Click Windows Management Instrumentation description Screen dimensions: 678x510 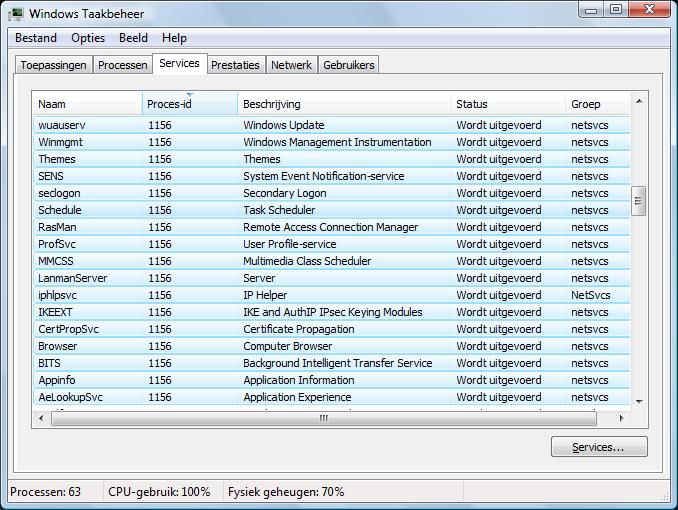point(337,142)
